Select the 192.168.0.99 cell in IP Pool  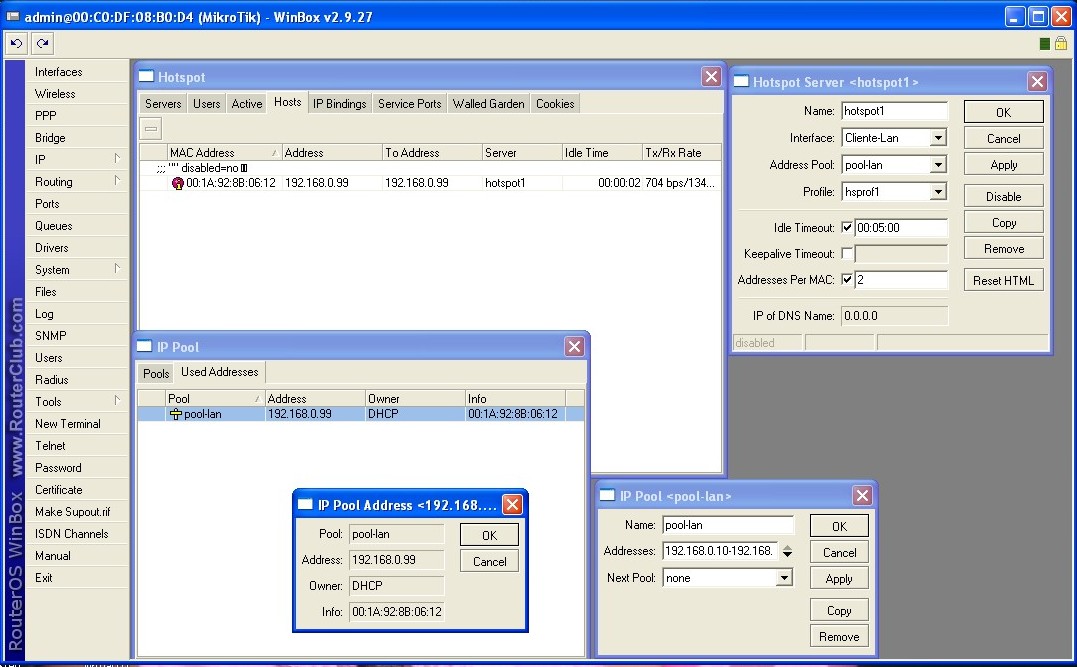click(315, 414)
